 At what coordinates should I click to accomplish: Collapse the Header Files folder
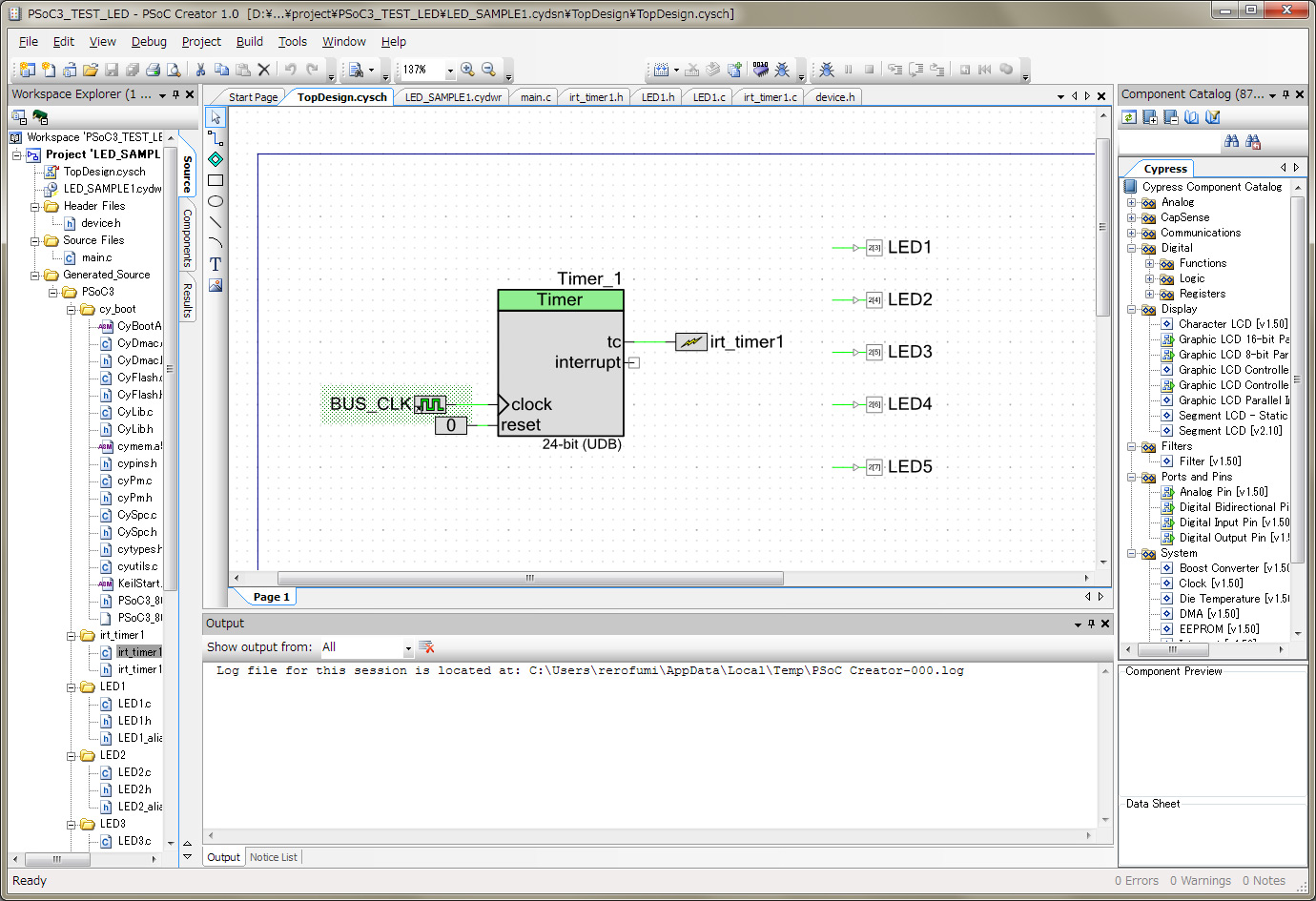(x=35, y=206)
